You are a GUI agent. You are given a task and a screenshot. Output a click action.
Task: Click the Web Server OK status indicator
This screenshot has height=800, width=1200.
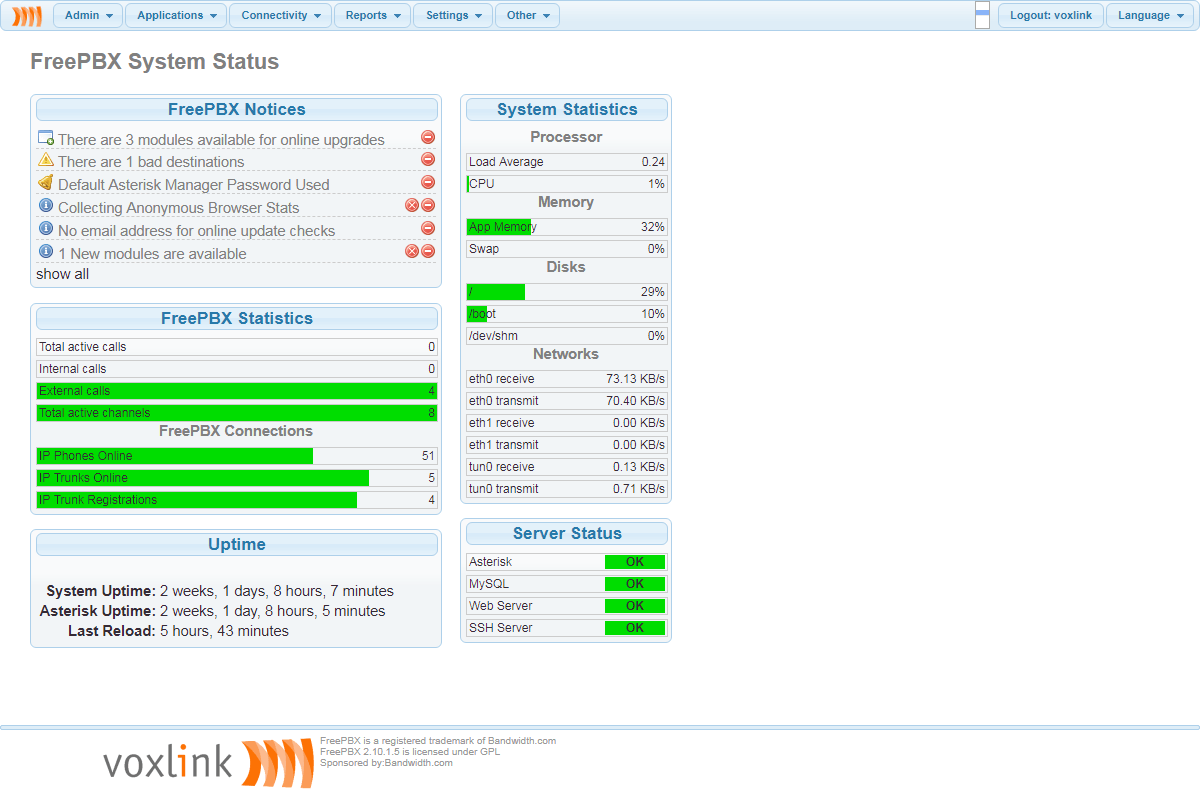coord(635,606)
